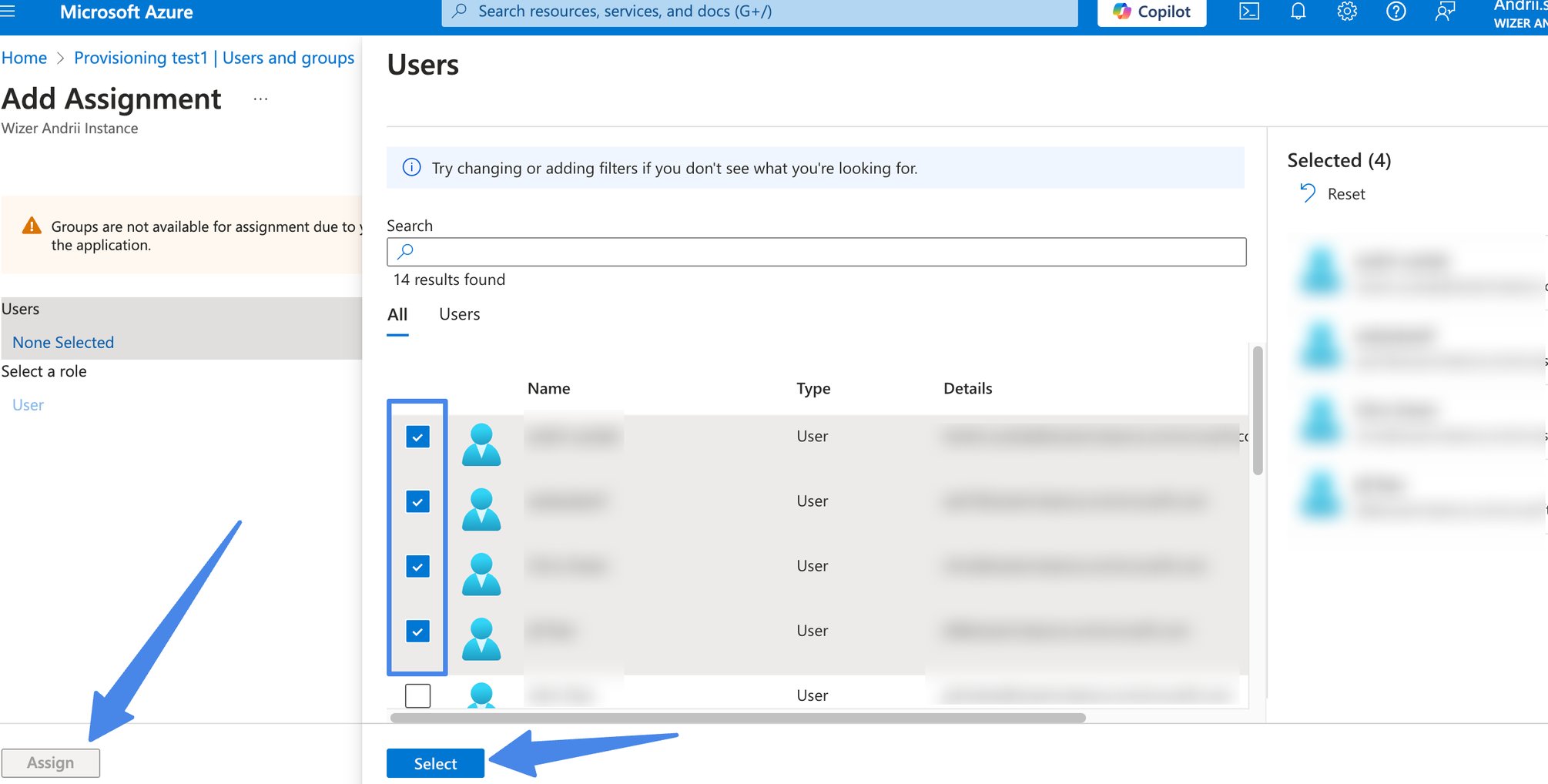This screenshot has width=1548, height=784.
Task: Click the User role link
Action: click(28, 405)
